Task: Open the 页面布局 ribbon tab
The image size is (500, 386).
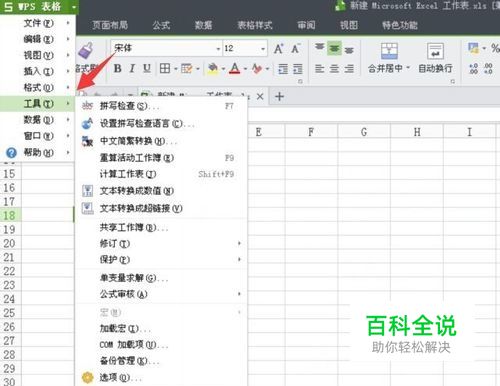Action: 110,25
